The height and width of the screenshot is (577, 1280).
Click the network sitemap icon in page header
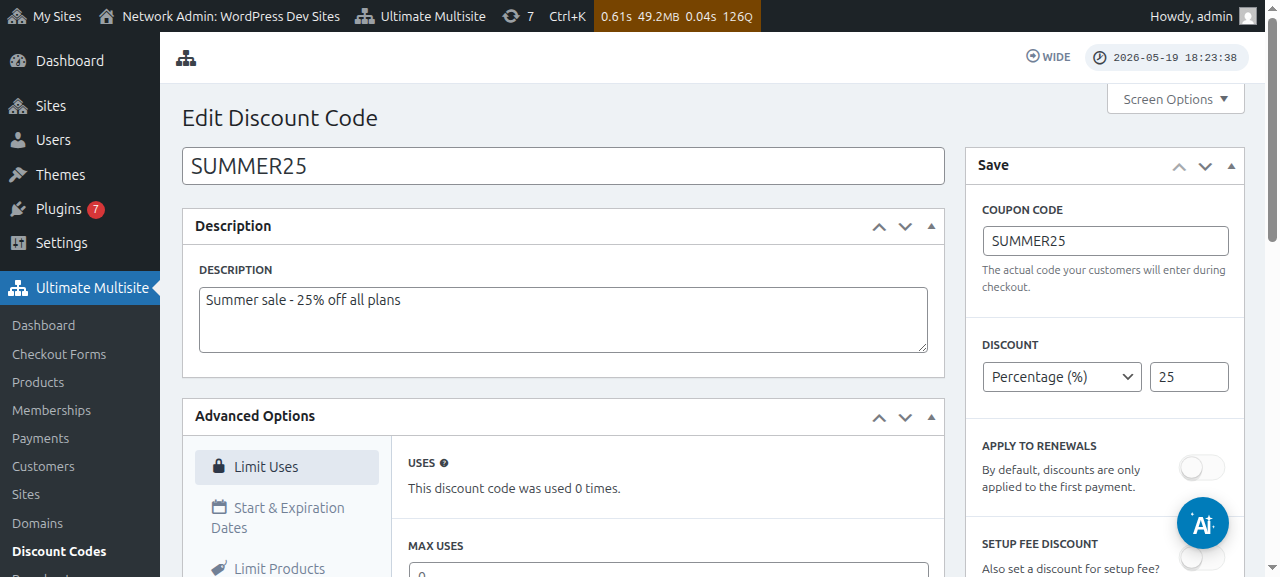click(x=186, y=58)
